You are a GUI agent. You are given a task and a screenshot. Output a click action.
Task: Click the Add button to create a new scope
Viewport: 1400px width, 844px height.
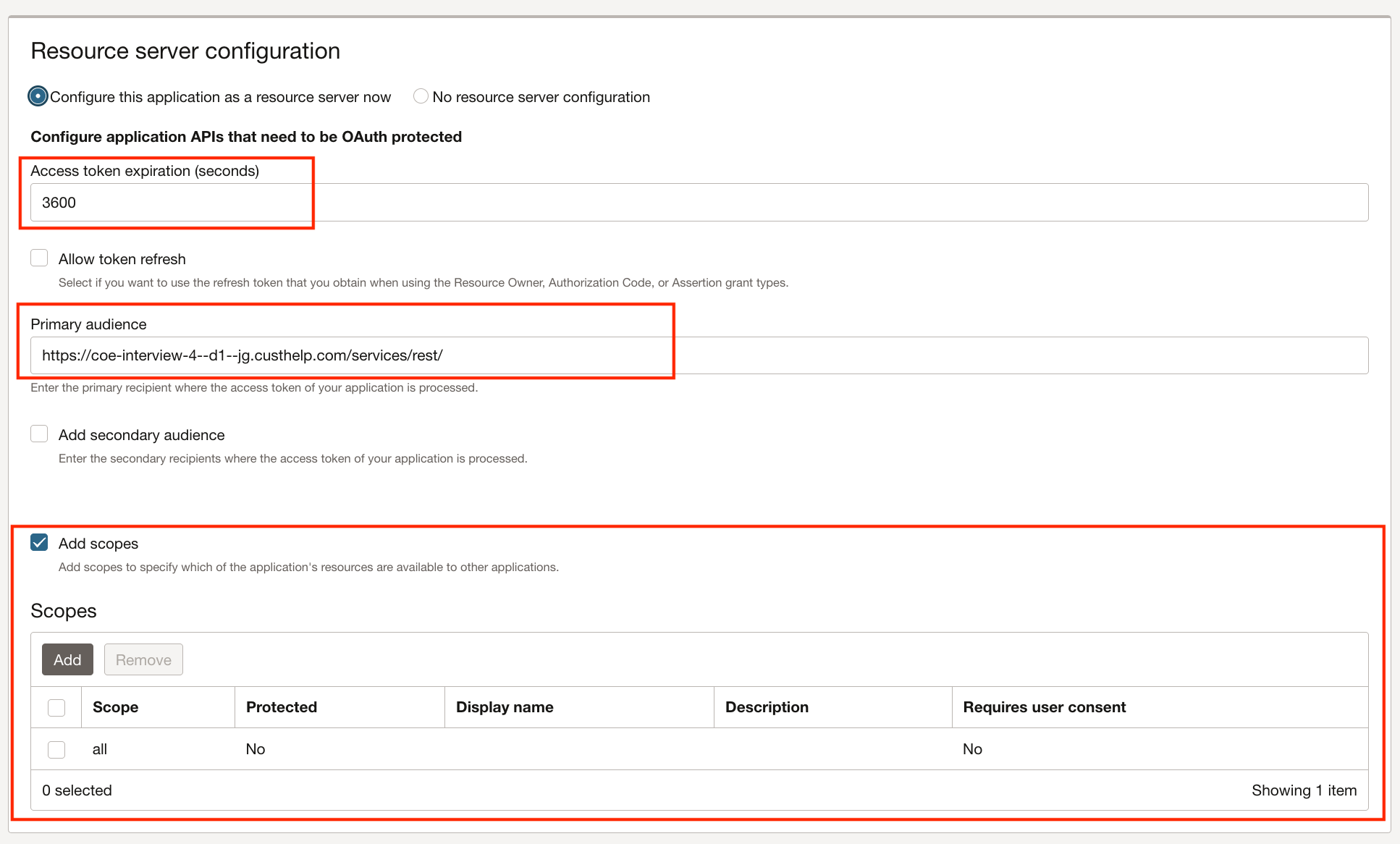click(x=67, y=659)
